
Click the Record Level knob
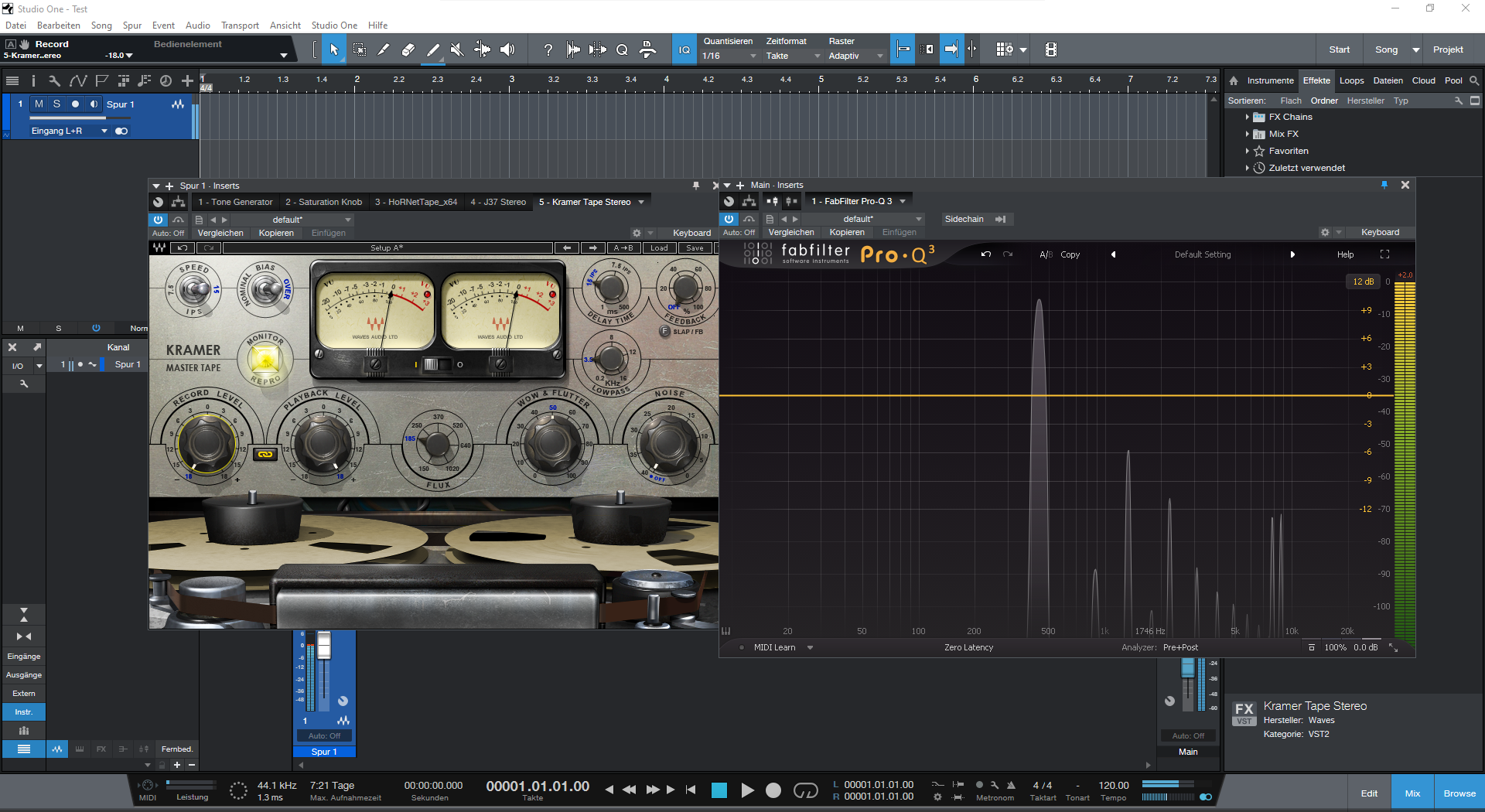click(x=207, y=442)
